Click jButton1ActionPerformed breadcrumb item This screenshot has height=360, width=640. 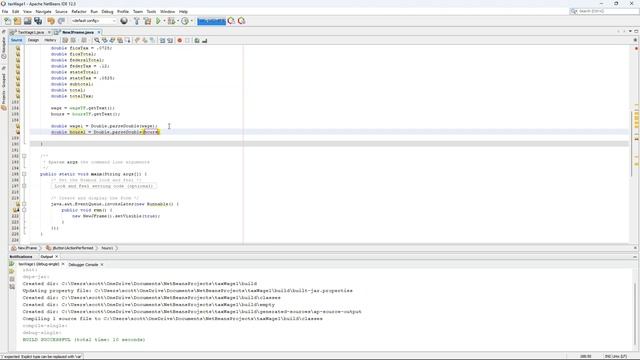[70, 248]
